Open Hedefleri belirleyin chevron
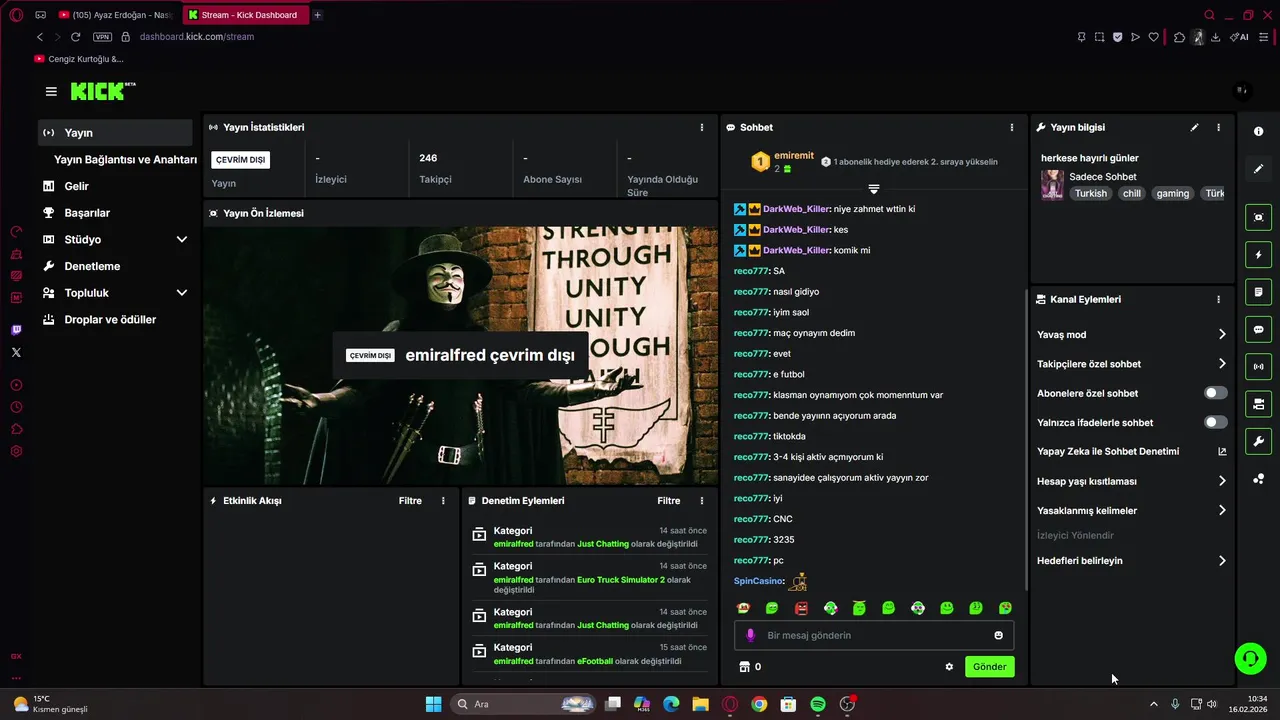 (1222, 561)
